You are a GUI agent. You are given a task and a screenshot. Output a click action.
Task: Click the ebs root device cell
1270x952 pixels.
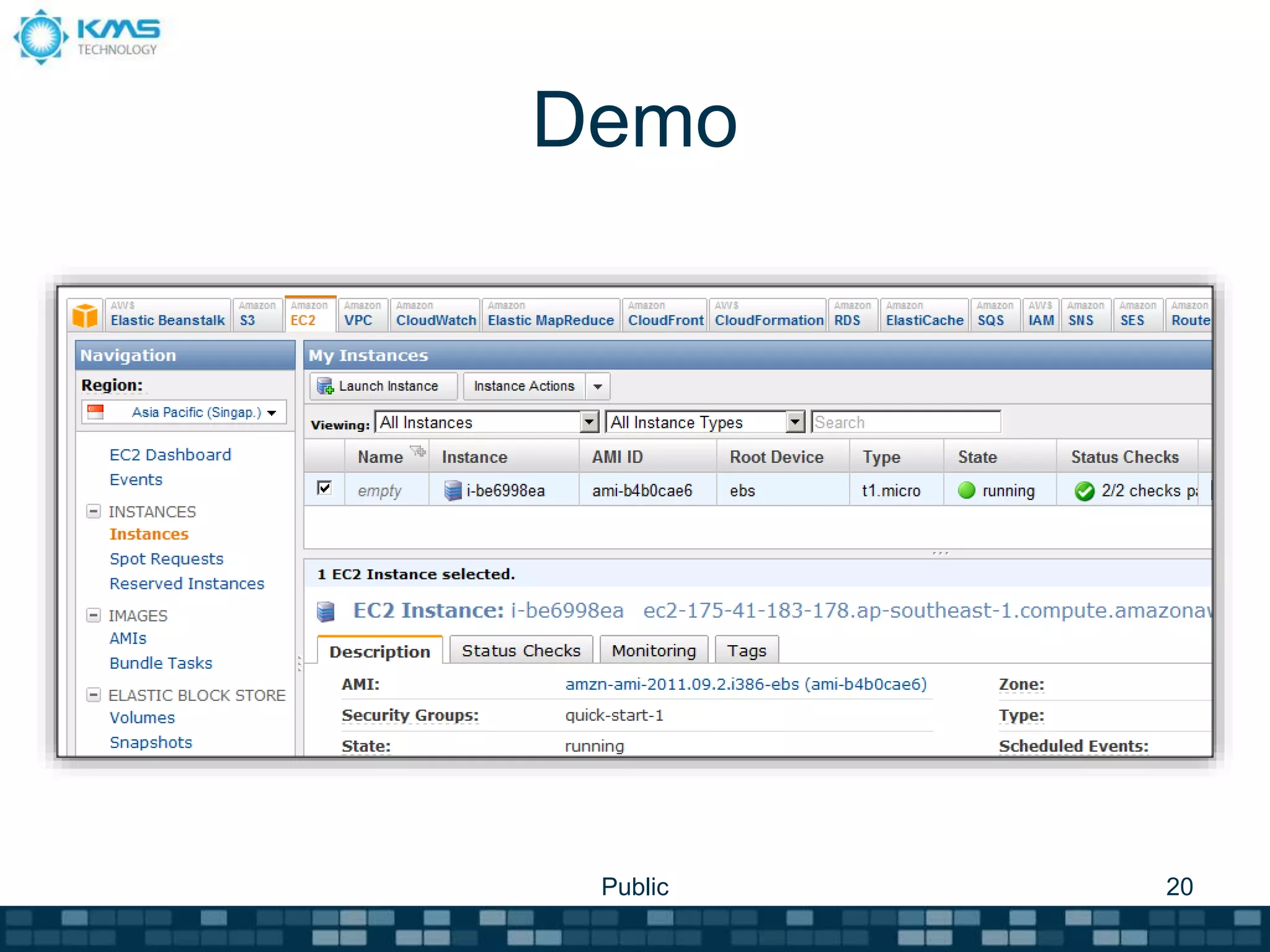coord(783,491)
